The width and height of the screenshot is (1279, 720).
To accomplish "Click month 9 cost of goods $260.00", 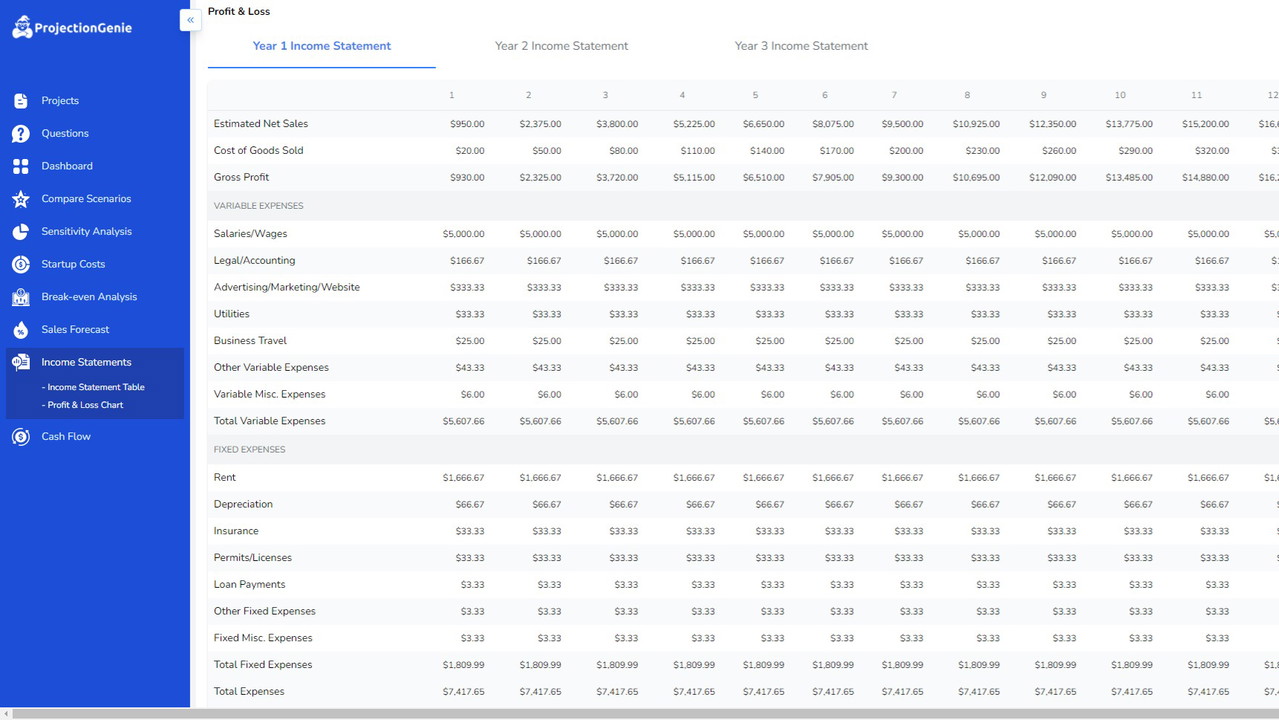I will (x=1059, y=151).
